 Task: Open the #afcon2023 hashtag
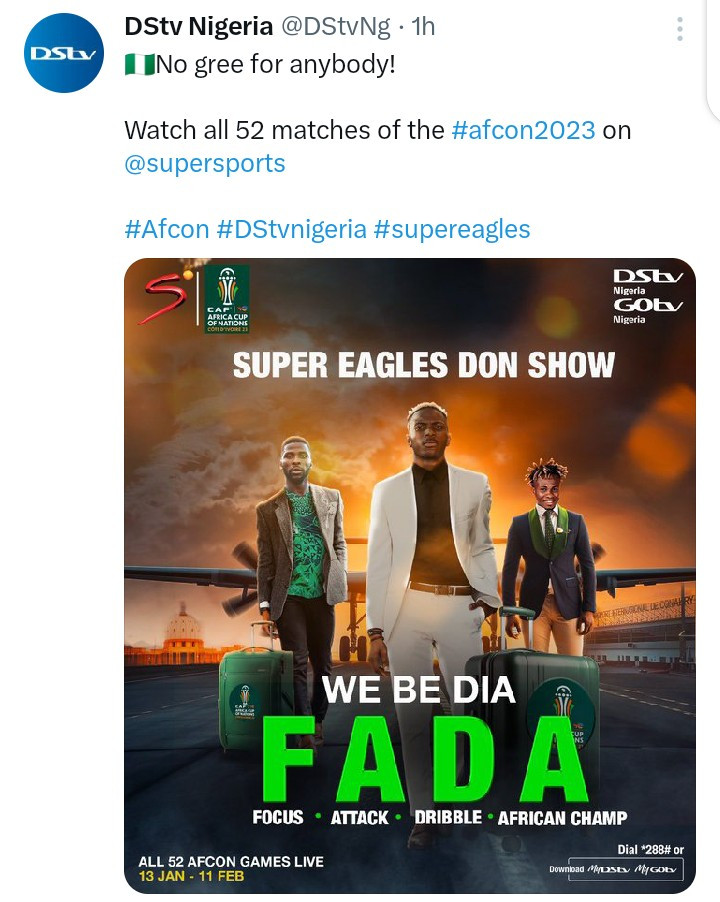click(x=523, y=129)
